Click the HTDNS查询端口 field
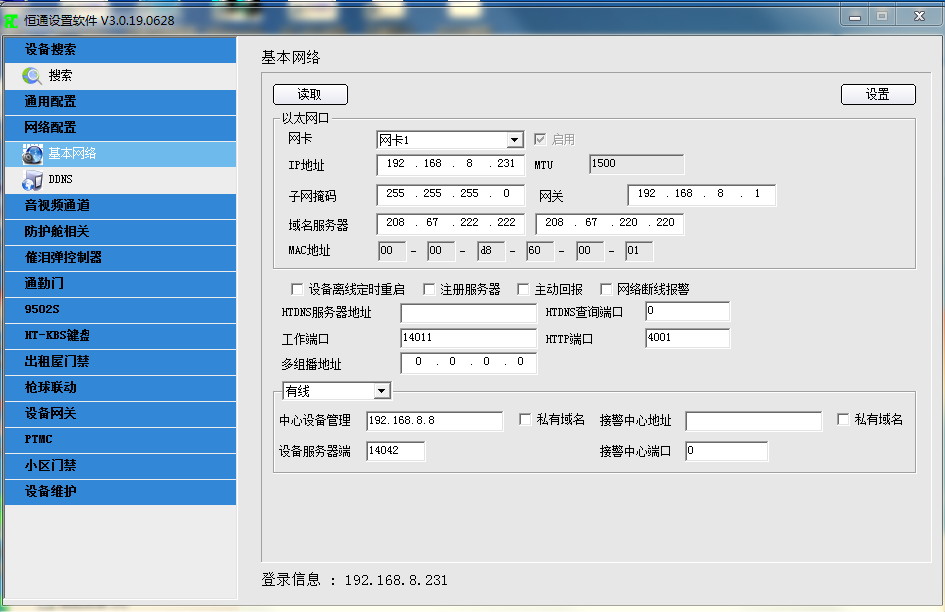 (687, 311)
